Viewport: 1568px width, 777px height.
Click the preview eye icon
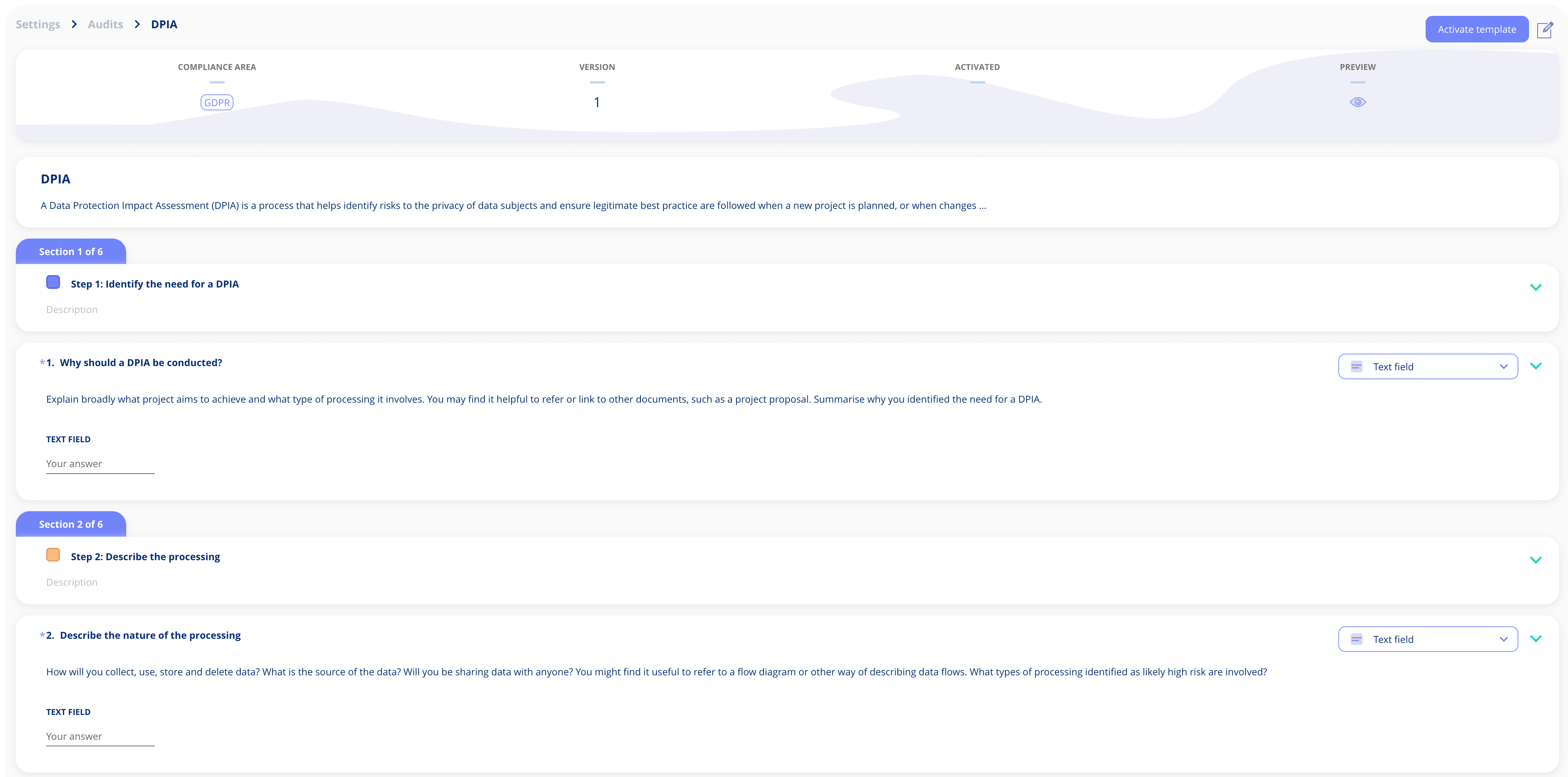point(1357,102)
